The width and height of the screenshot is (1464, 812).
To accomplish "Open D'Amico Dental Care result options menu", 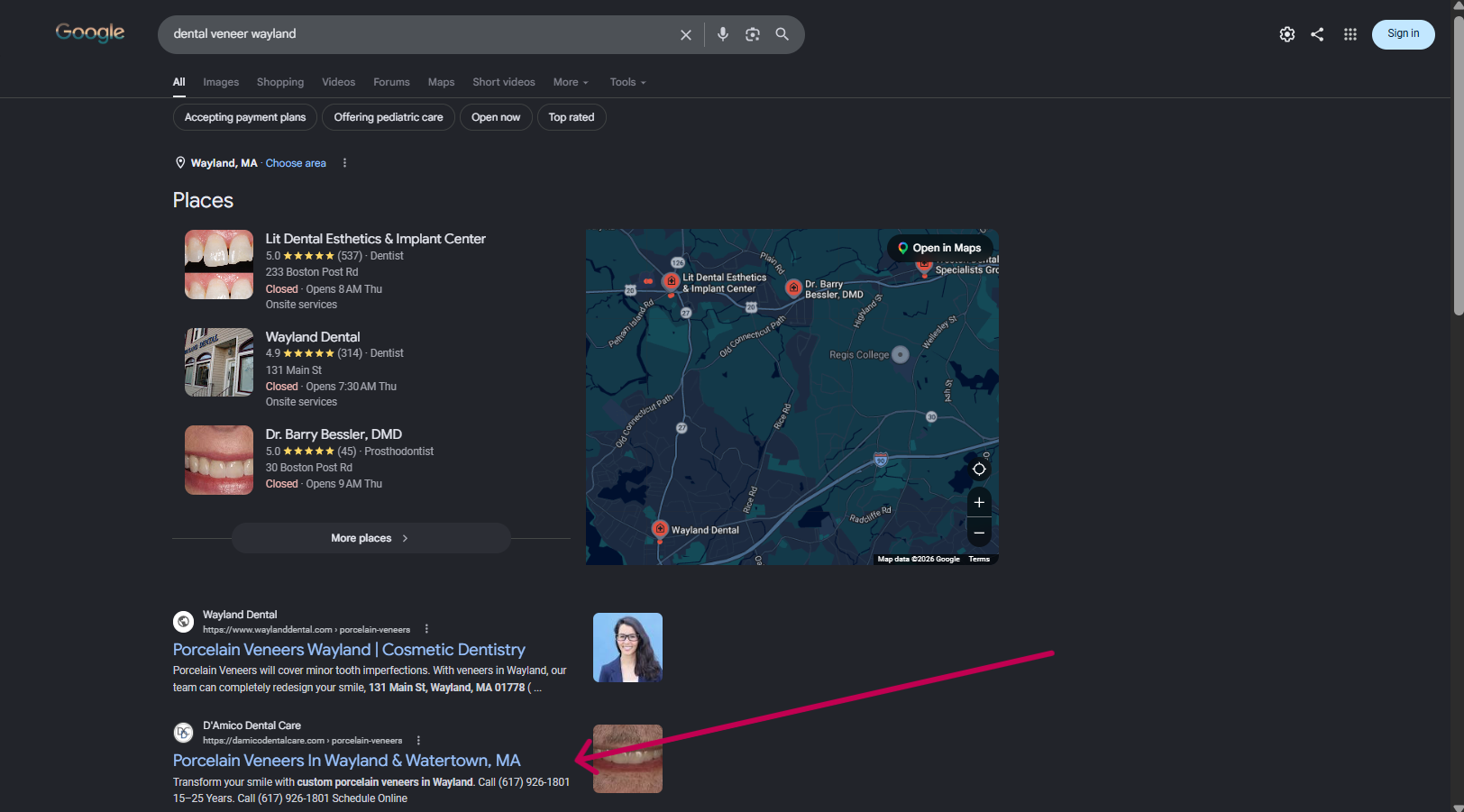I will [418, 741].
